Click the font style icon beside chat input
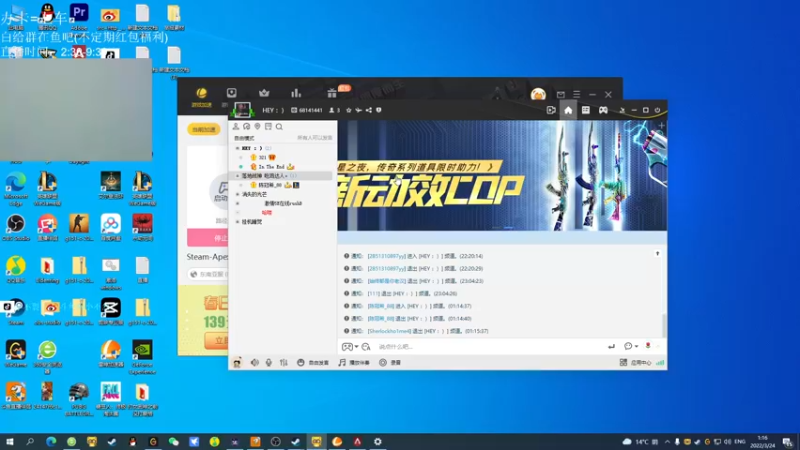Viewport: 800px width, 450px height. (x=366, y=347)
